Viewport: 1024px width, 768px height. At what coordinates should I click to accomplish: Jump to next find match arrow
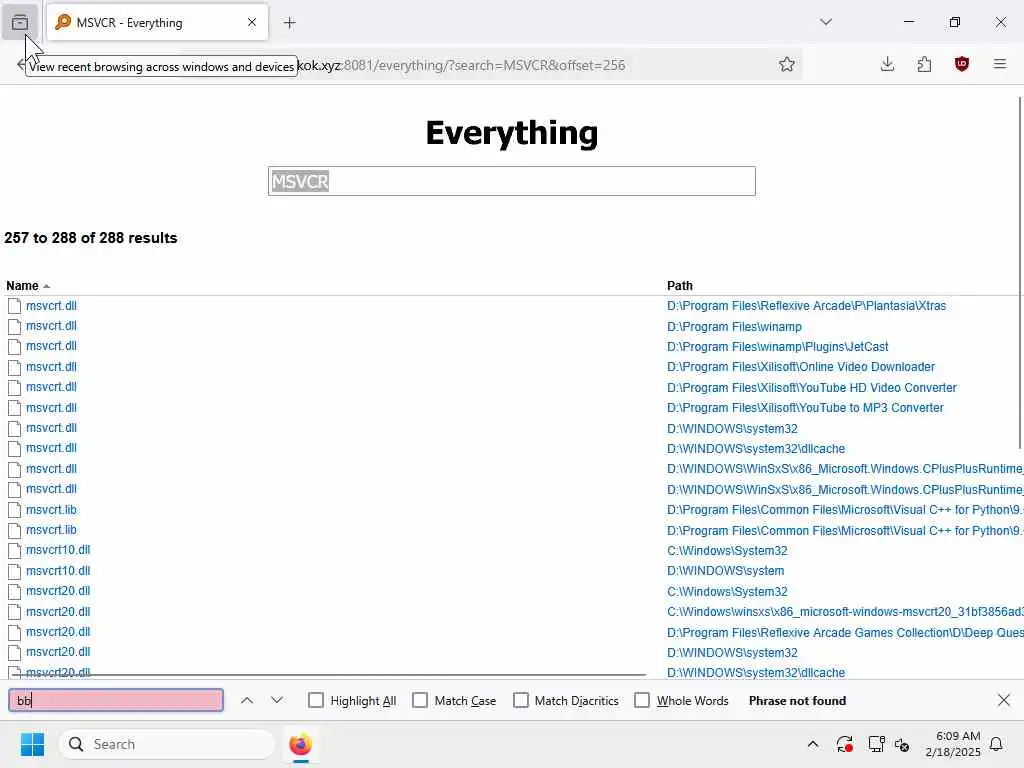[276, 700]
